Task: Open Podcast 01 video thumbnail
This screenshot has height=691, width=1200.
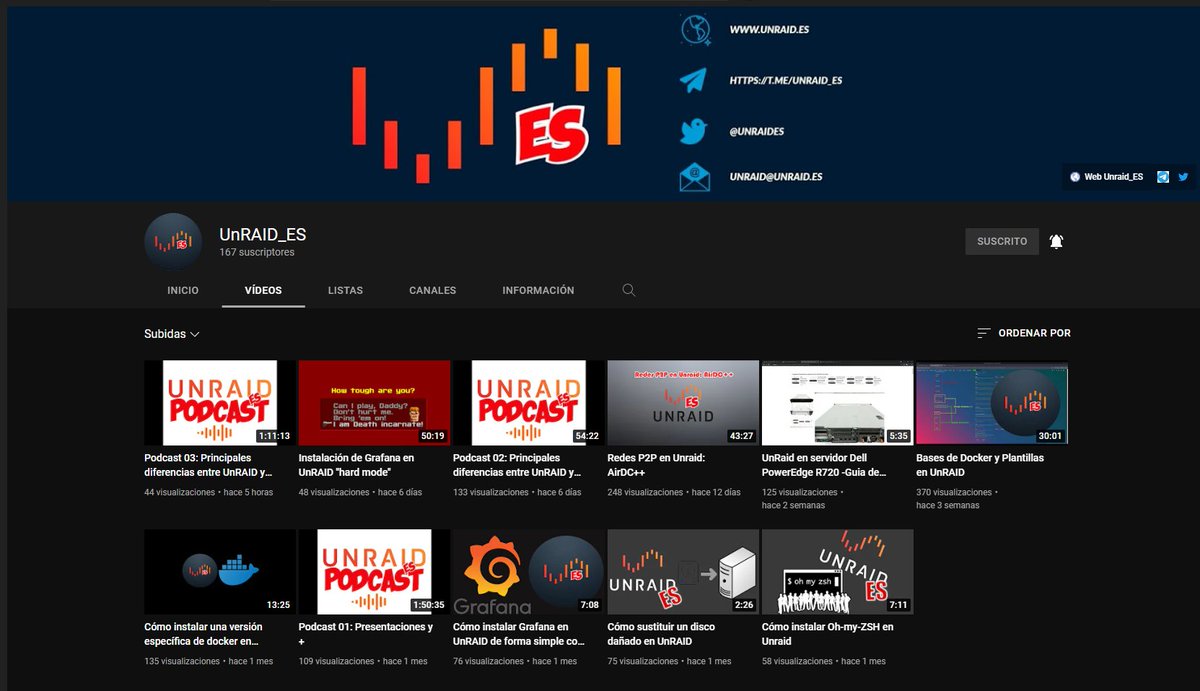Action: (x=375, y=572)
